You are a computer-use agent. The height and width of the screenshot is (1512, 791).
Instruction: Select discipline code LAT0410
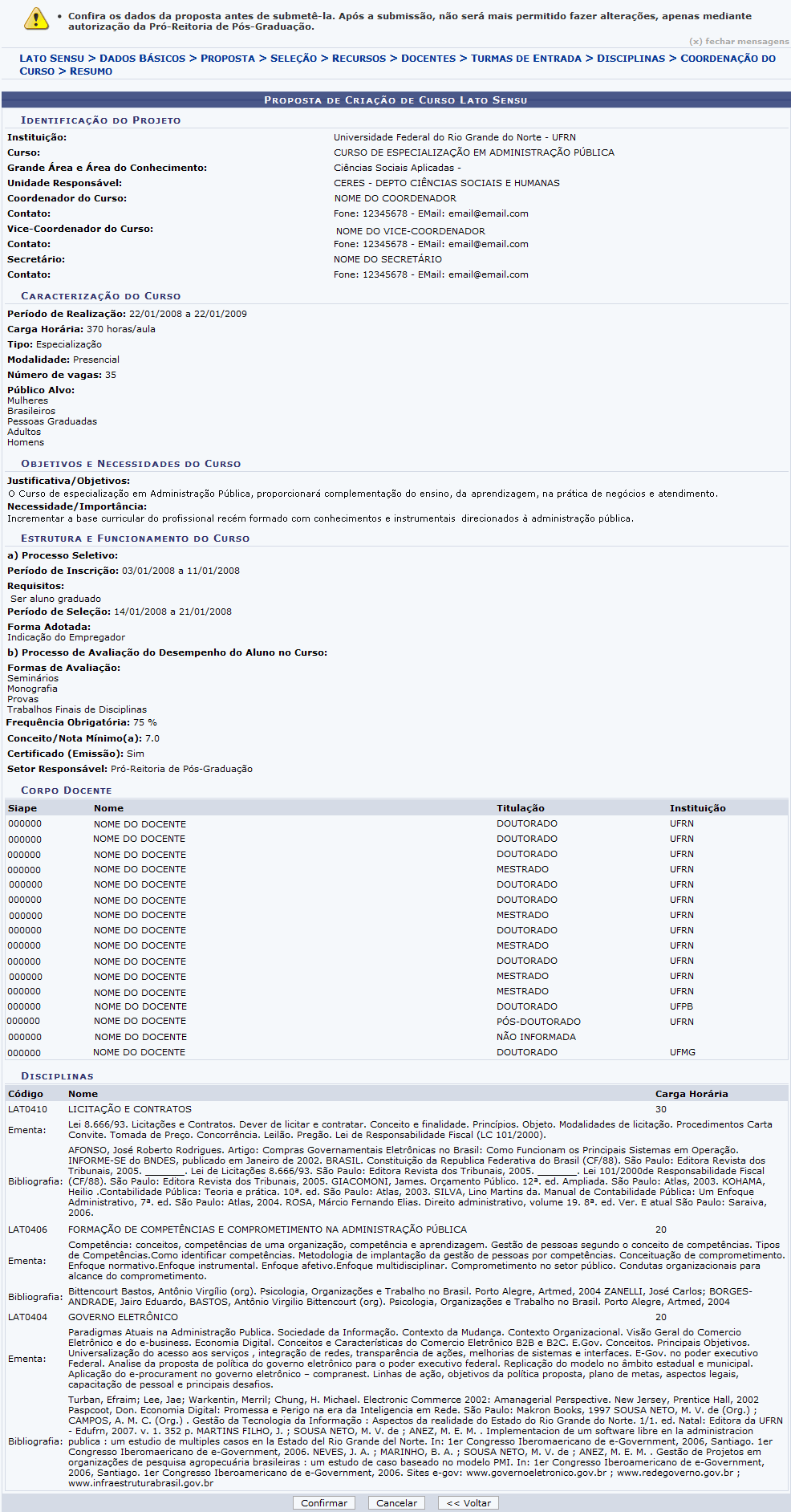(x=27, y=1109)
